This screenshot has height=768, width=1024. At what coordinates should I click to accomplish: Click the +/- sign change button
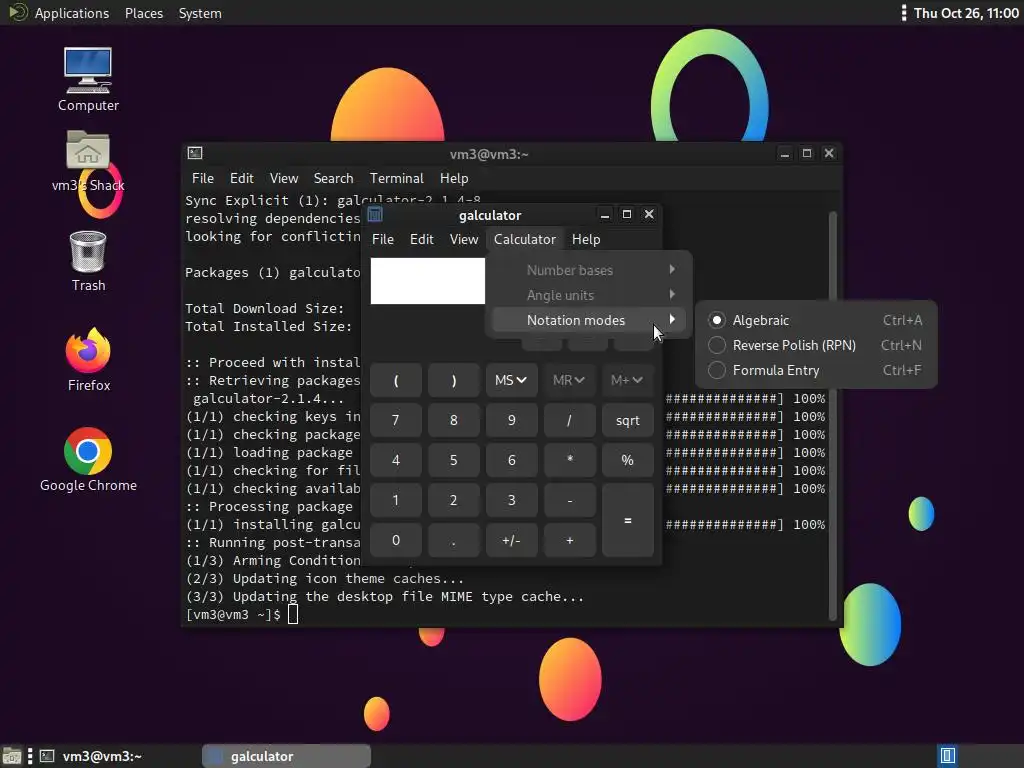[x=511, y=540]
